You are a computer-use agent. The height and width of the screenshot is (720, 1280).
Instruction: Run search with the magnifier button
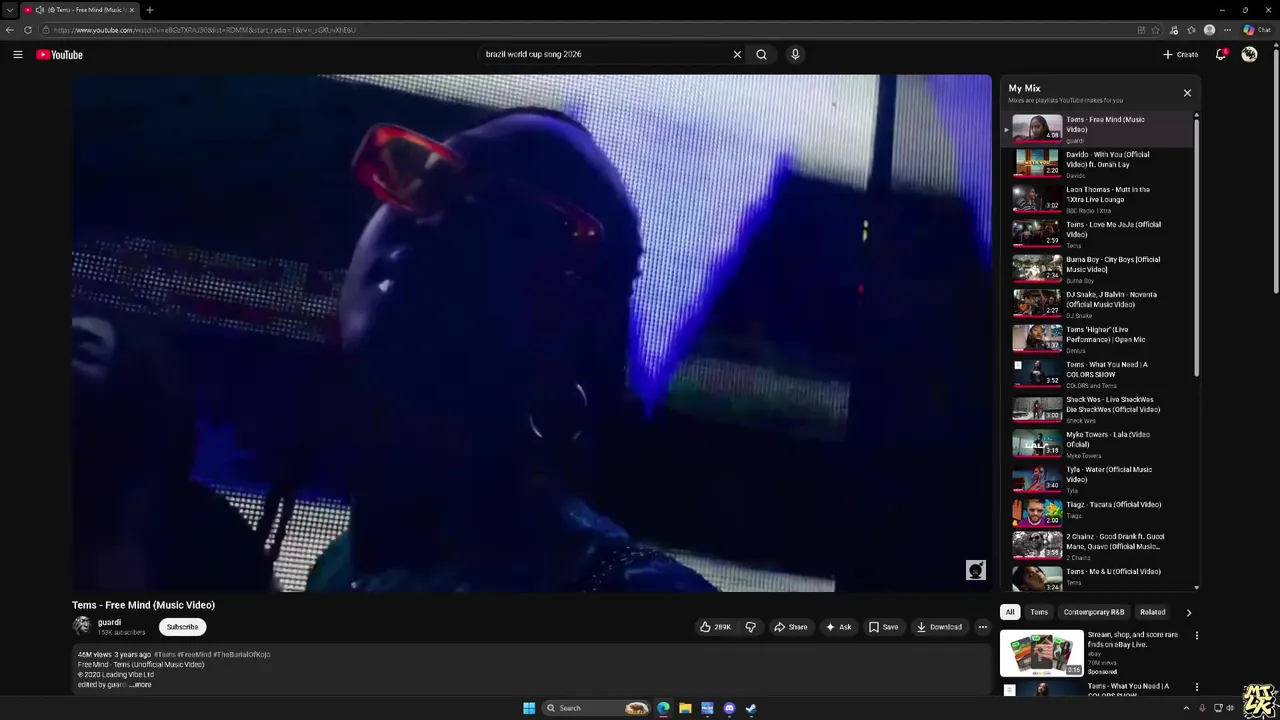(761, 54)
